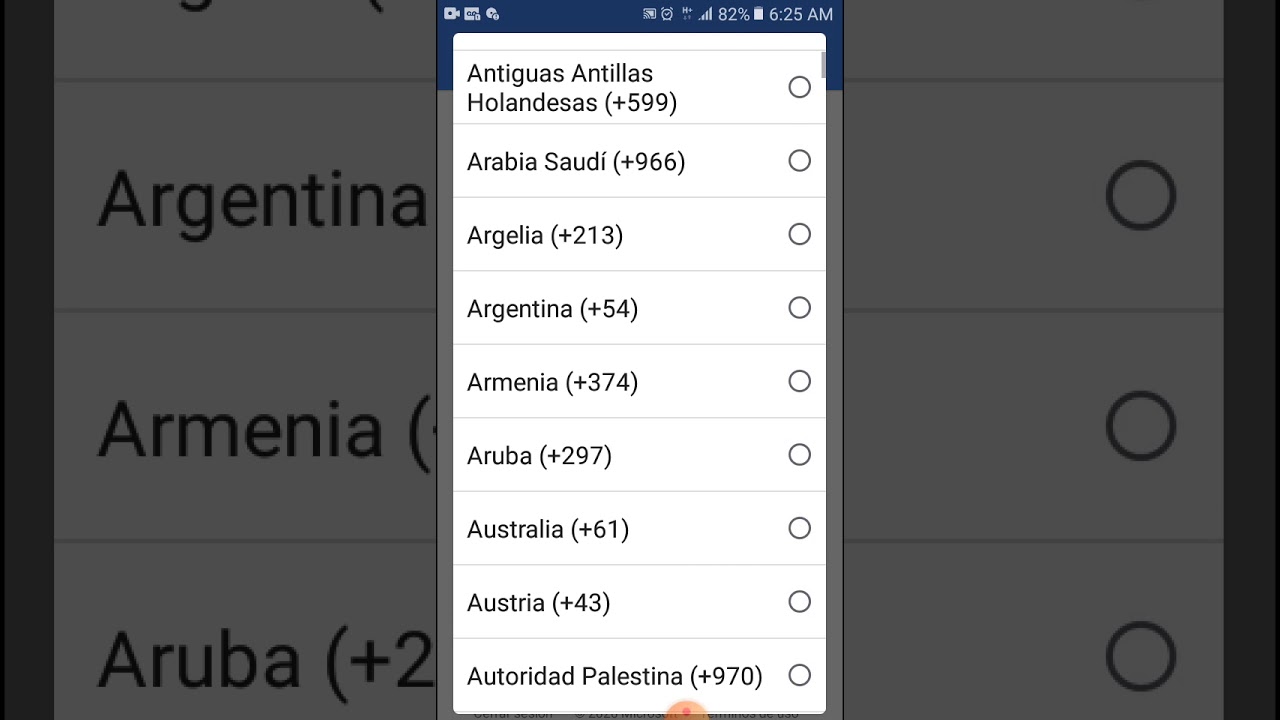Click the H+ mobile data indicator

tap(687, 14)
